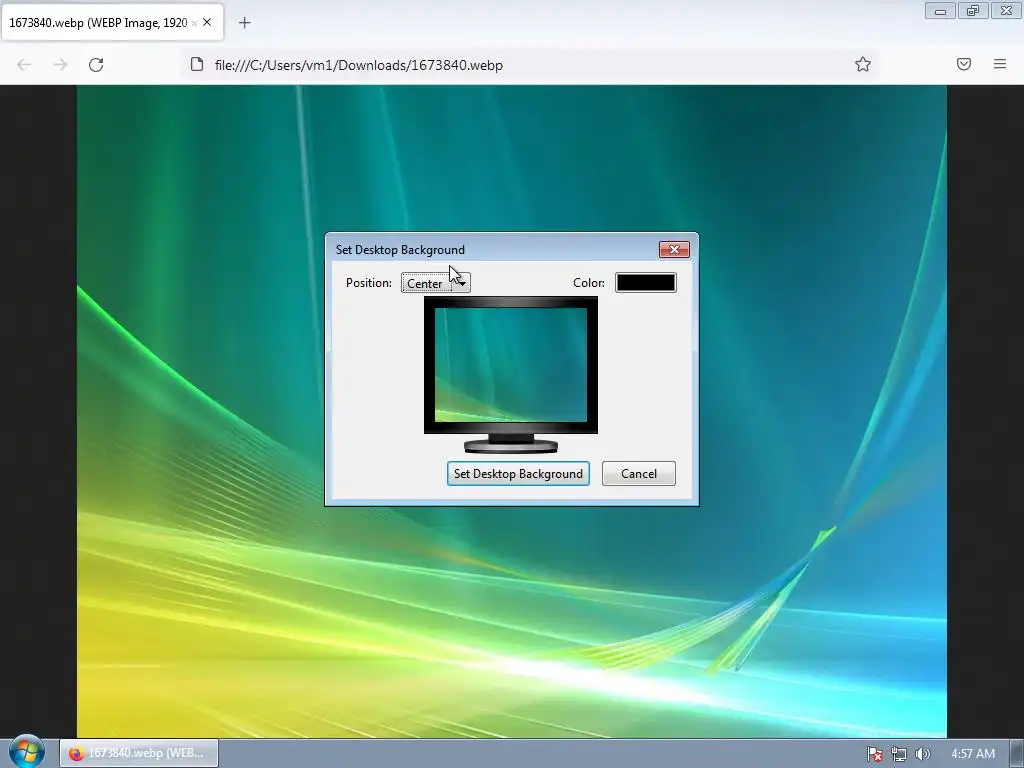Screen dimensions: 1024x768
Task: Open the Position dropdown showing Center
Action: pyautogui.click(x=436, y=283)
